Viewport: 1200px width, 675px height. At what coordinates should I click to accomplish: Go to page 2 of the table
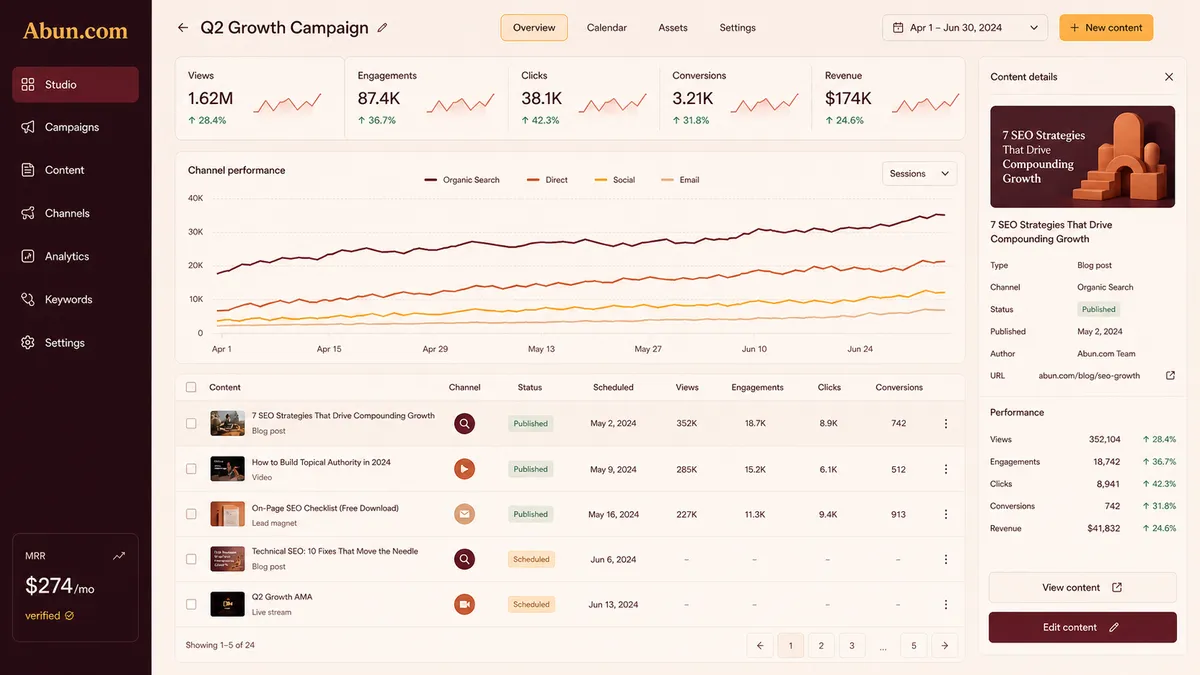click(821, 646)
